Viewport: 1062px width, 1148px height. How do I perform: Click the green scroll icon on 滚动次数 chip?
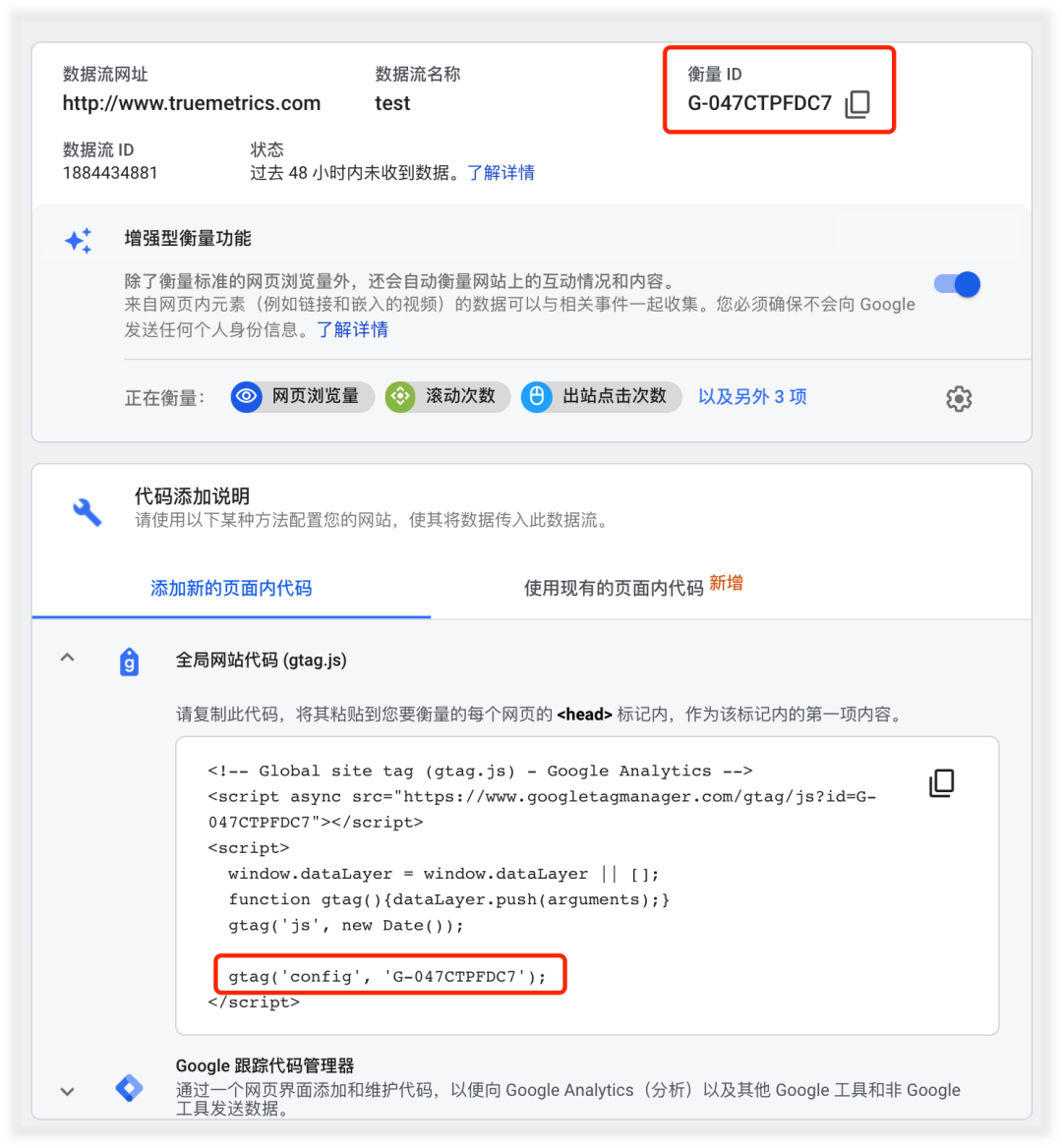[x=400, y=397]
